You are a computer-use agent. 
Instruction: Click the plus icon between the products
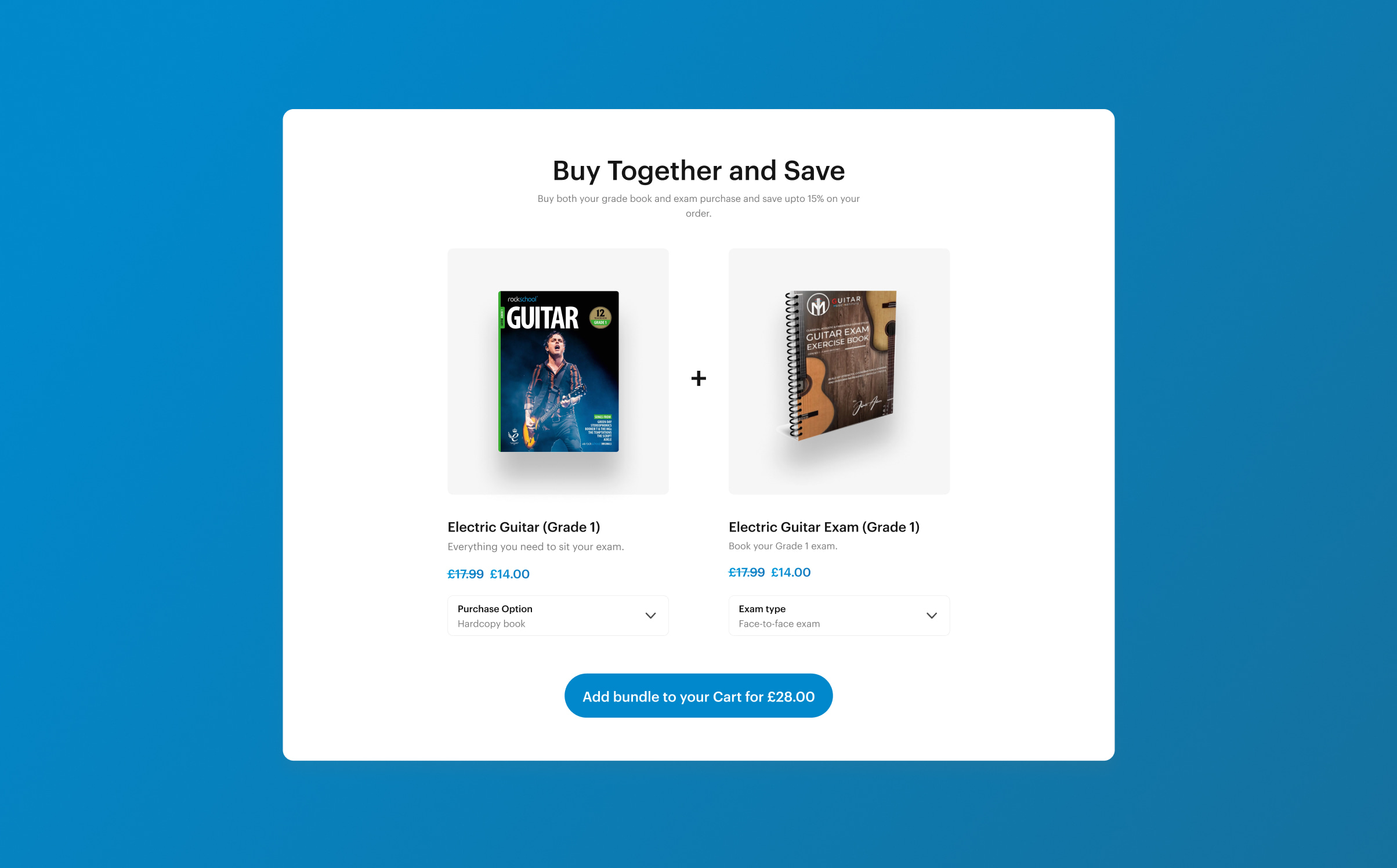698,378
